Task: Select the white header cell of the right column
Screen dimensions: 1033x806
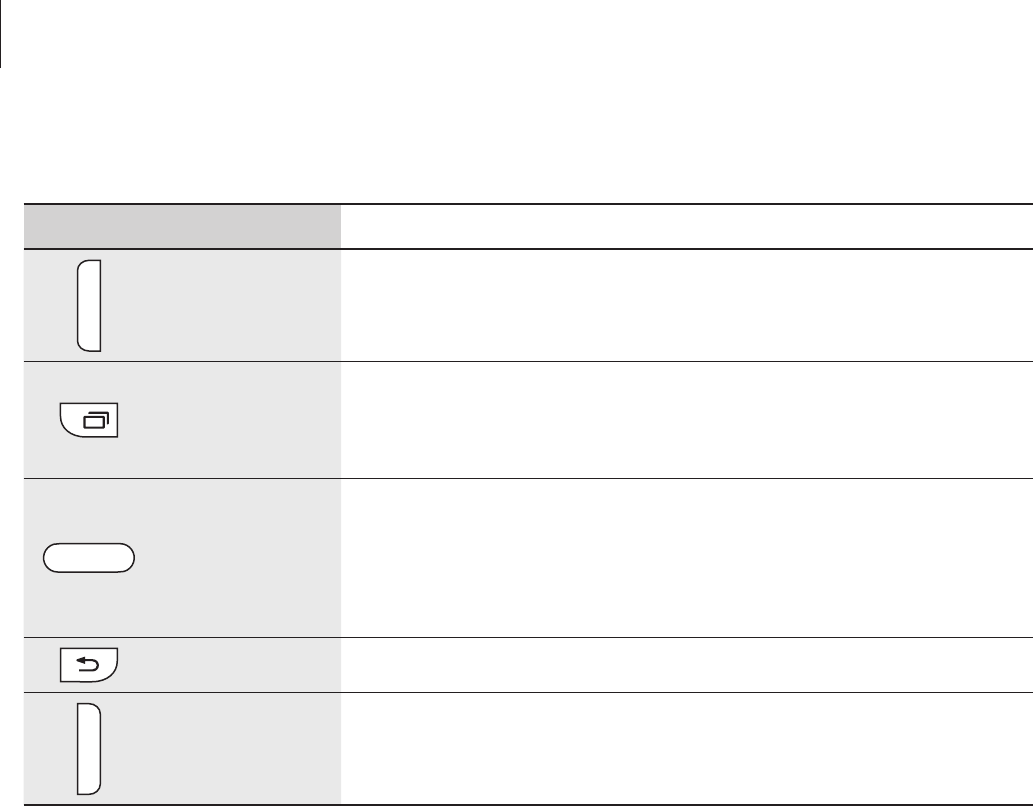Action: pyautogui.click(x=686, y=226)
